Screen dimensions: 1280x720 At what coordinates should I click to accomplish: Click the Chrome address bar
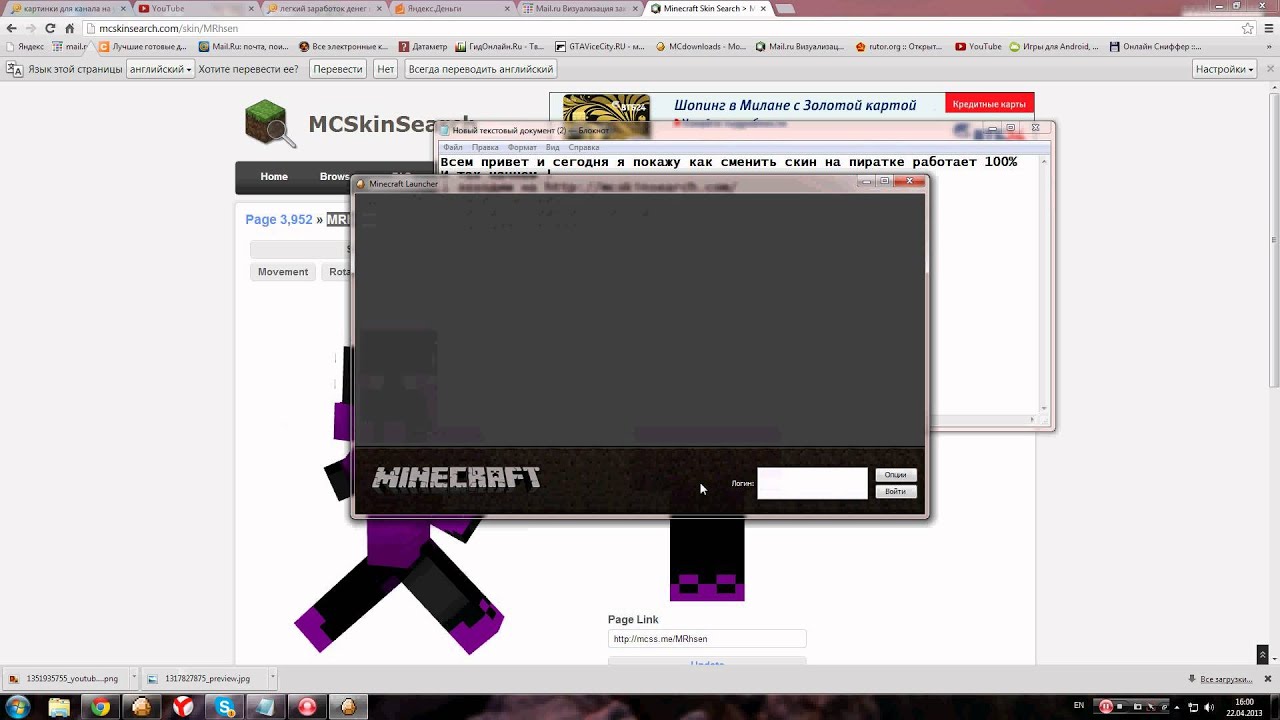click(x=660, y=28)
